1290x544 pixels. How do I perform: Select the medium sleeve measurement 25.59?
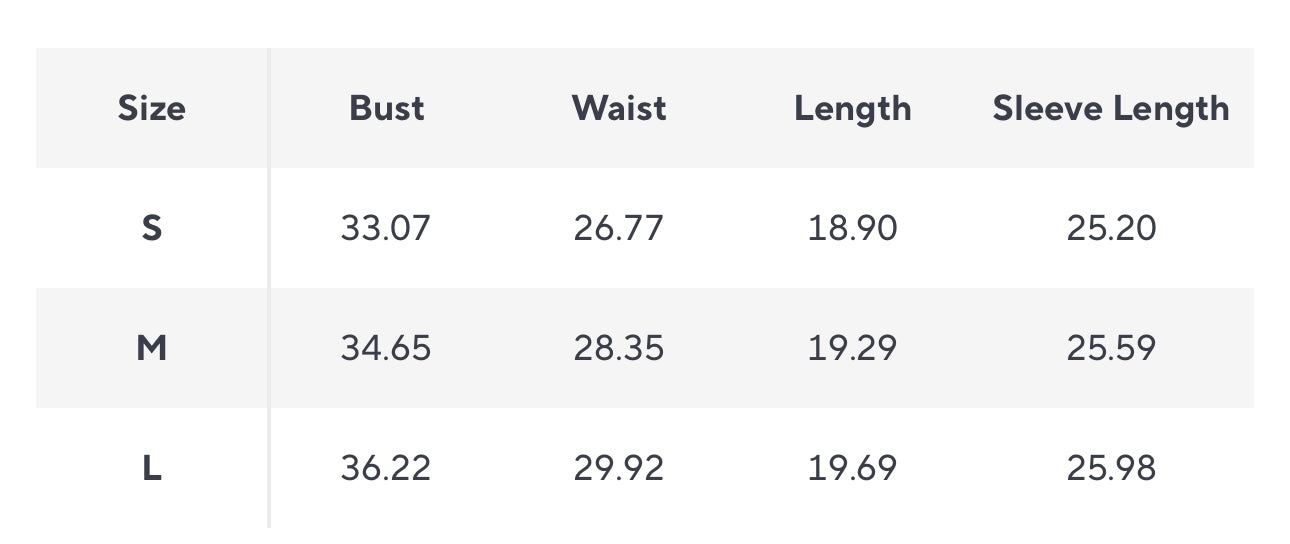pos(1110,348)
